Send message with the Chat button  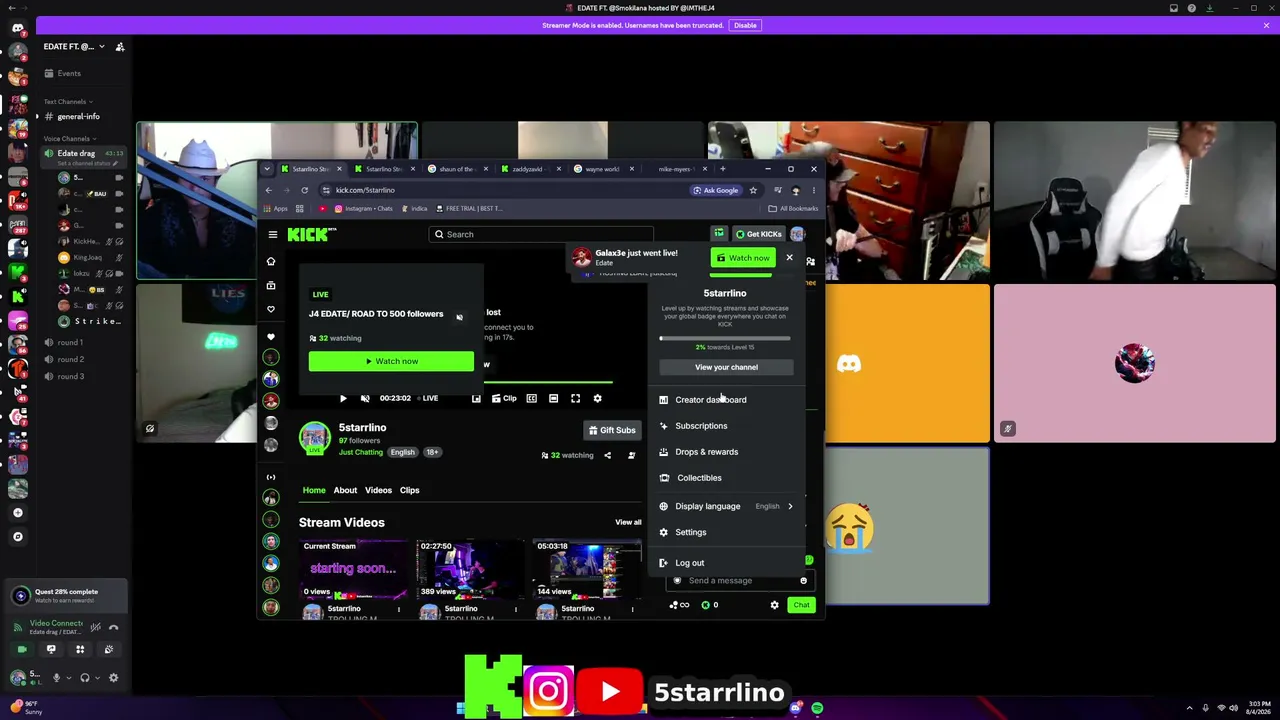801,605
